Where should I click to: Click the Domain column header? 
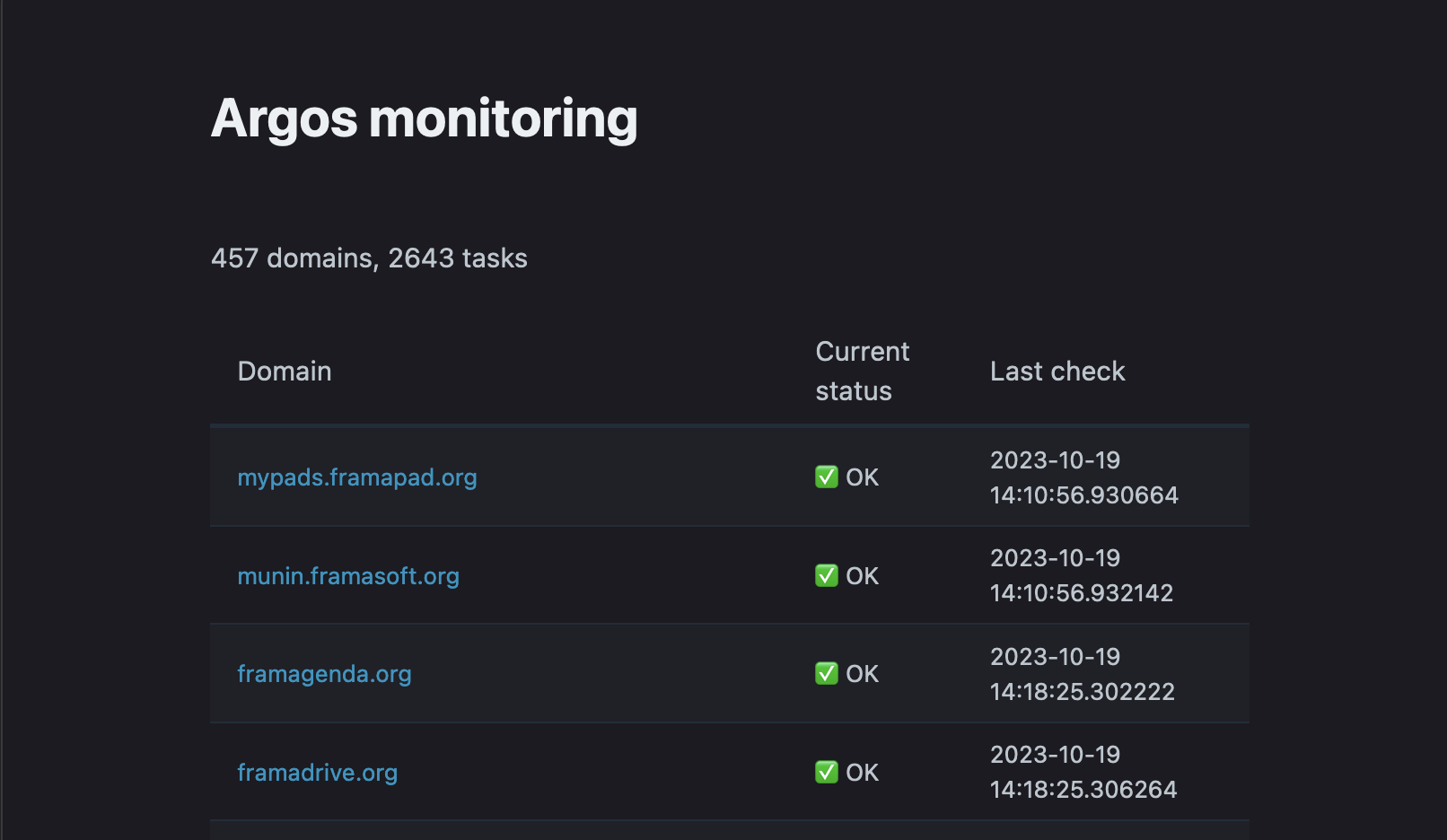(285, 372)
